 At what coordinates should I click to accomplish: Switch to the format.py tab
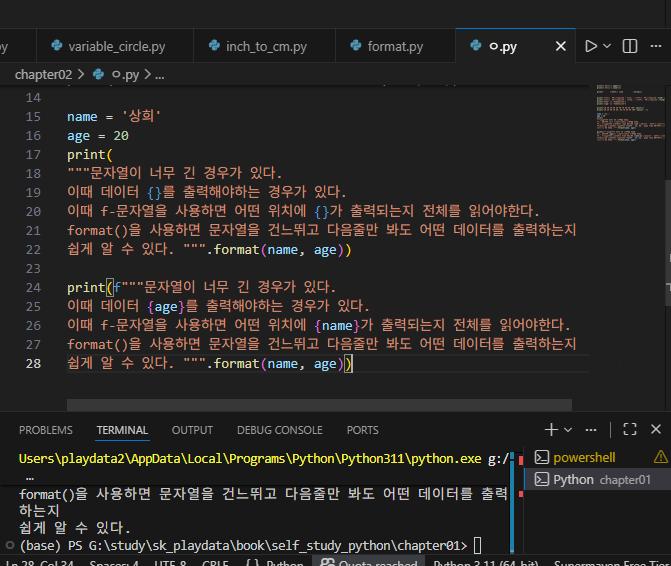(395, 46)
